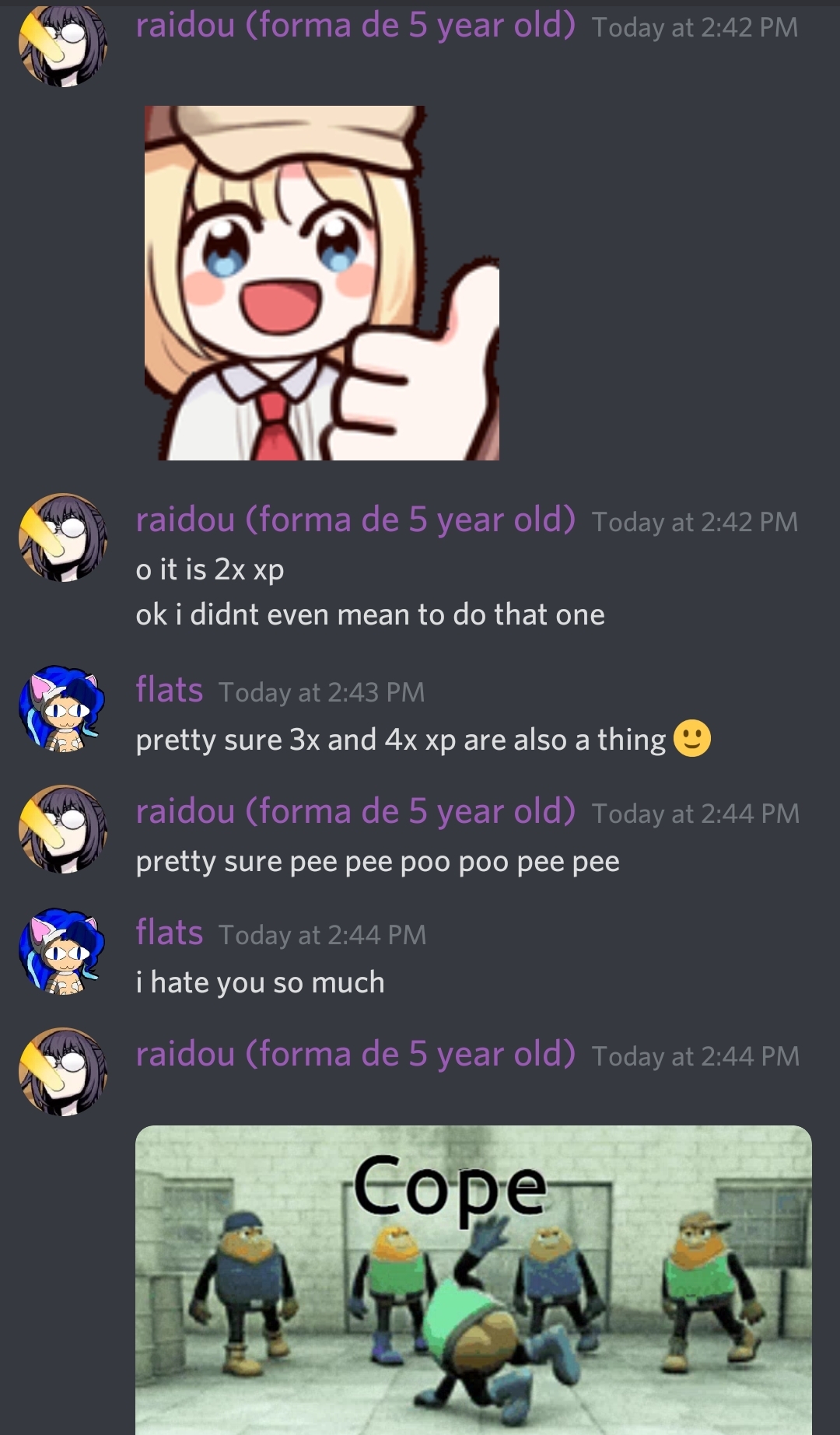Select raidou username above pee pee message
840x1435 pixels.
[x=355, y=812]
